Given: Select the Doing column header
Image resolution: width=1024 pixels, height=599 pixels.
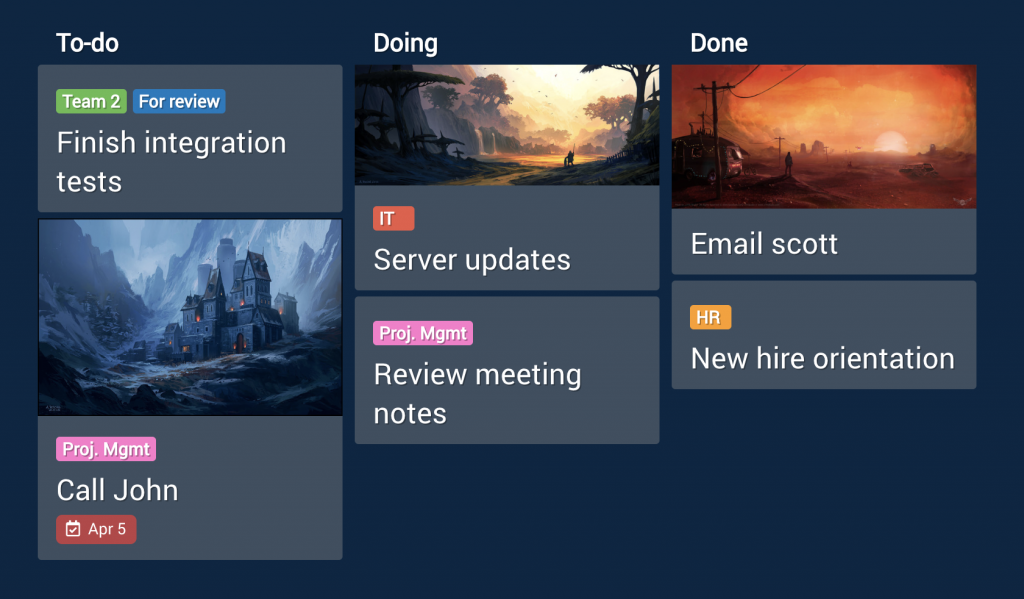Looking at the screenshot, I should tap(406, 43).
